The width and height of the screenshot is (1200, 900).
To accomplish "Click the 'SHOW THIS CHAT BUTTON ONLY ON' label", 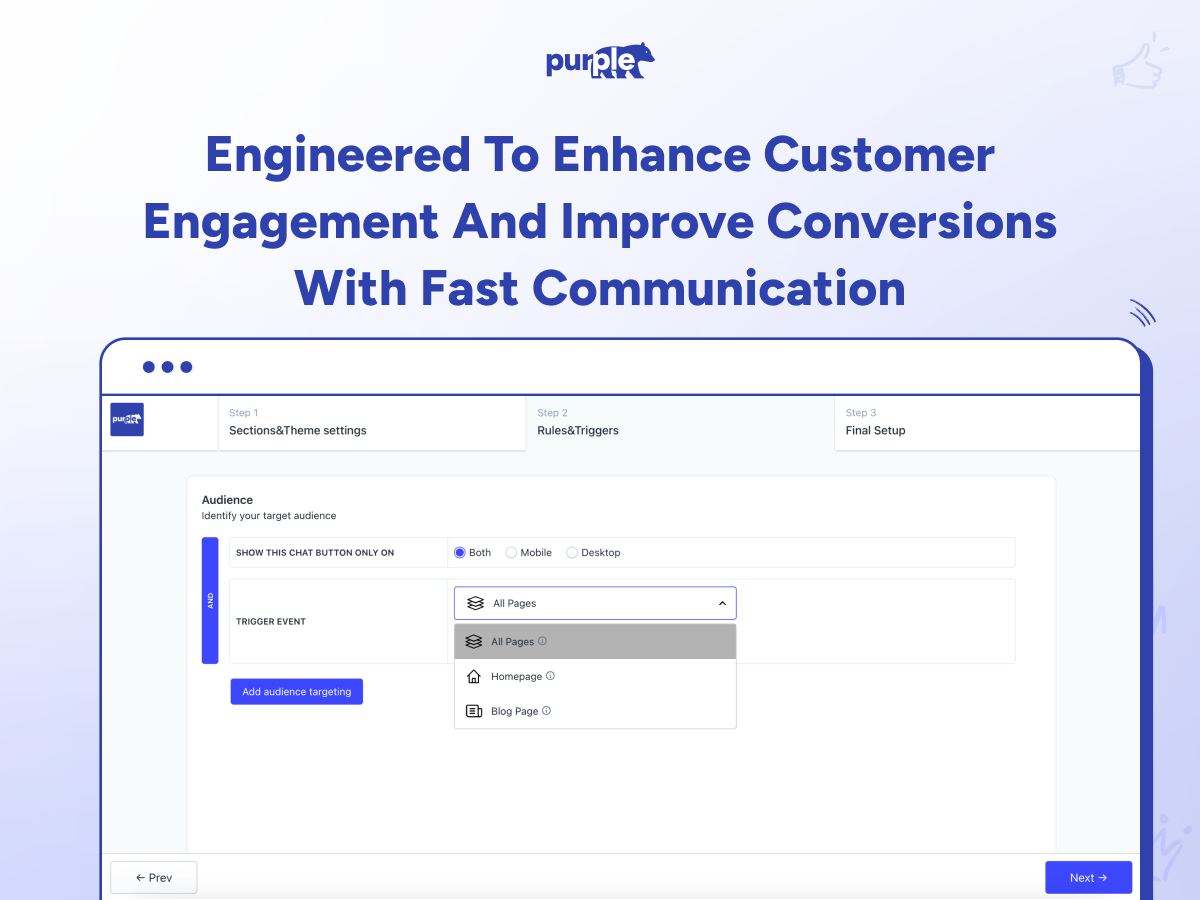I will tap(315, 552).
